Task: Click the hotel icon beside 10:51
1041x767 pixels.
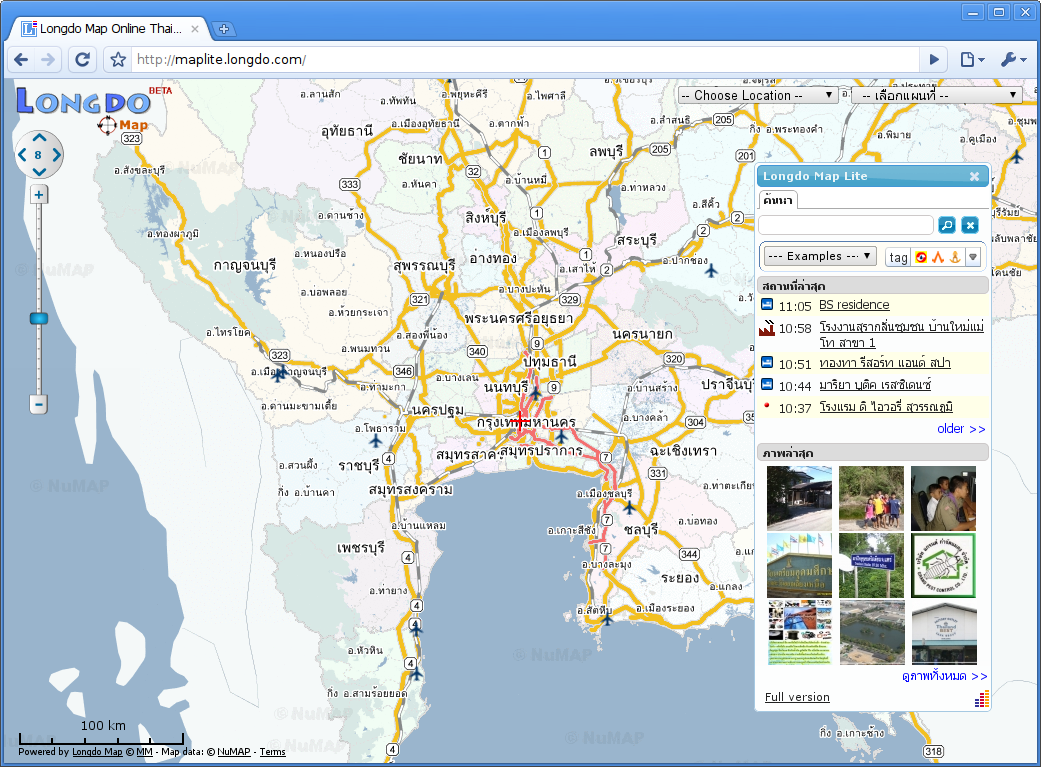Action: (767, 362)
